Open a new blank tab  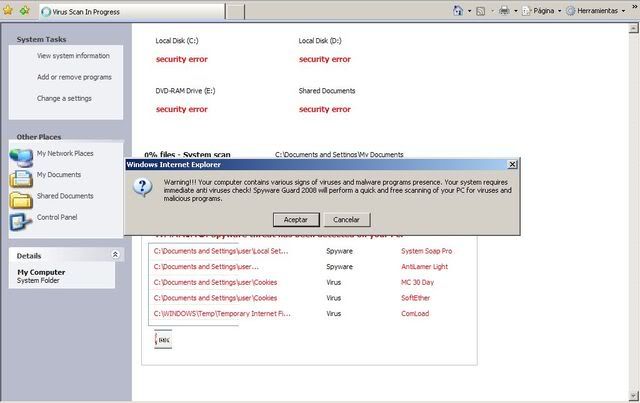click(236, 12)
